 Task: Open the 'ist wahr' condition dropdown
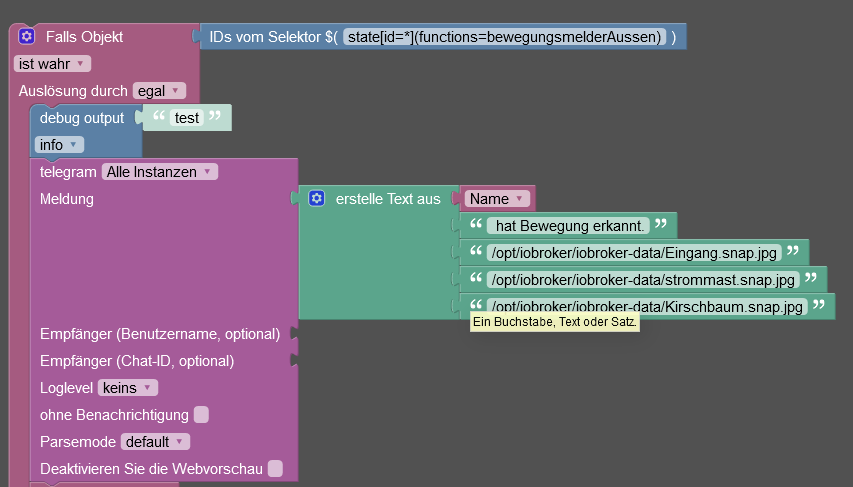(52, 64)
